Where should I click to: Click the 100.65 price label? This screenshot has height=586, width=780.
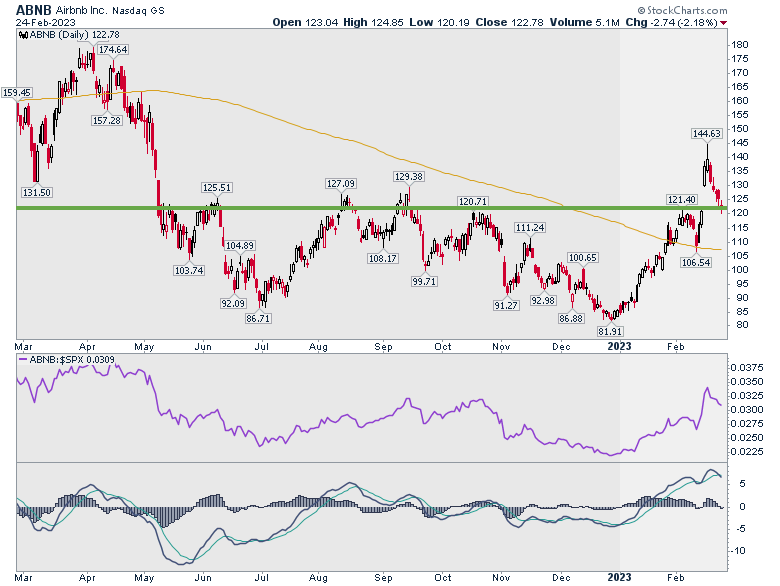click(583, 258)
